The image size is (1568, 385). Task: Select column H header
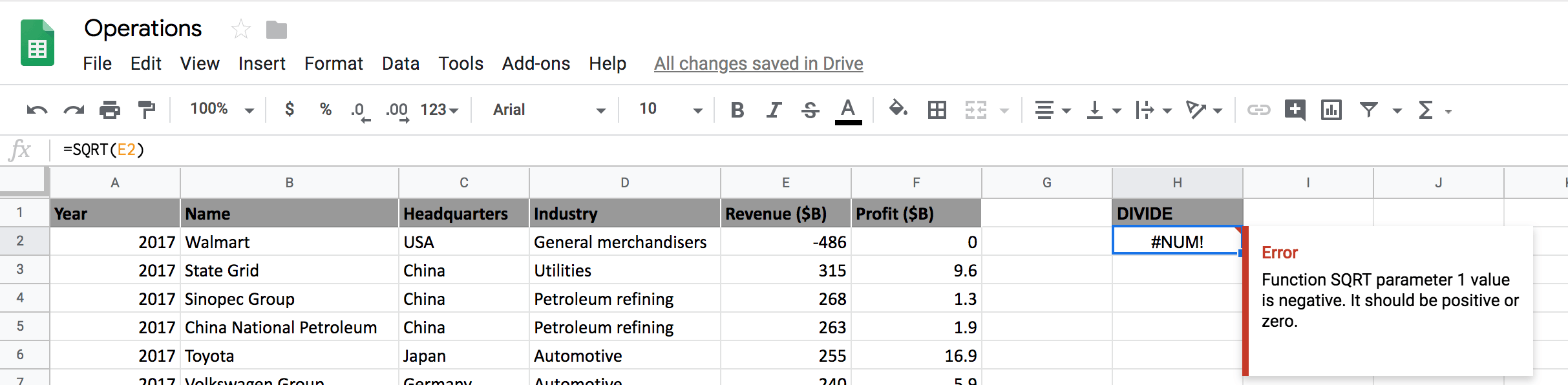(x=1178, y=183)
